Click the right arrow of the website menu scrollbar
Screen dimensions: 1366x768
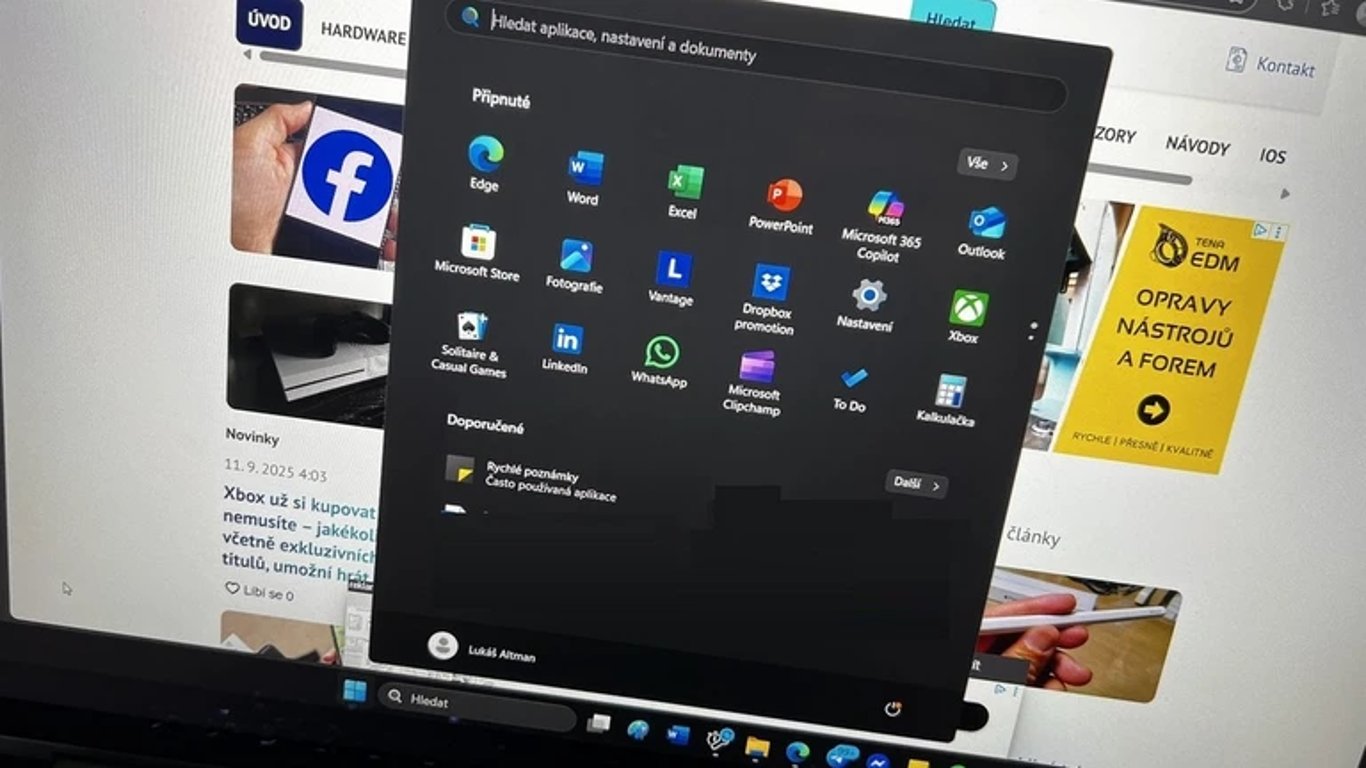click(1285, 194)
